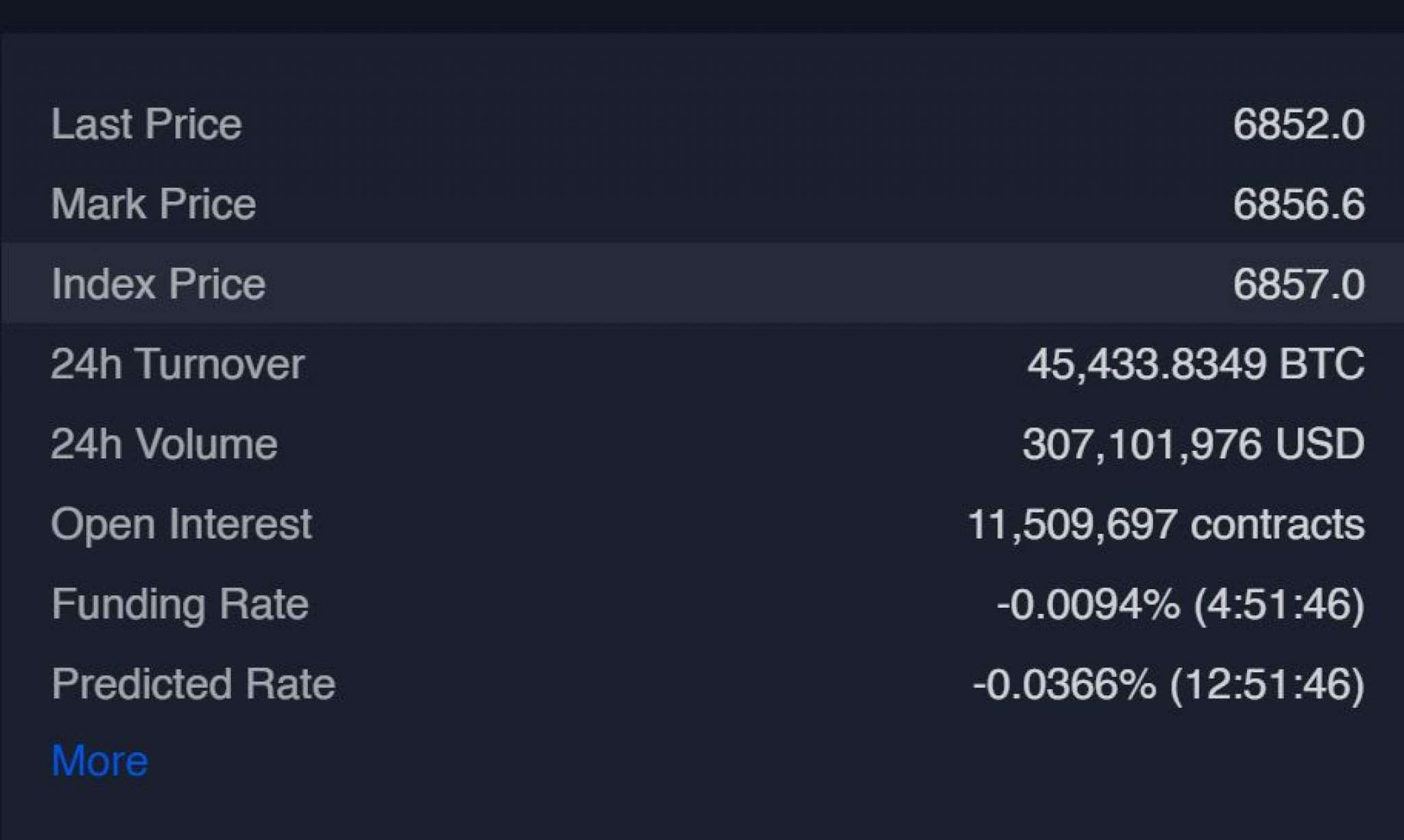Select the Mark Price value 6856.6
The image size is (1404, 840).
(x=1298, y=204)
